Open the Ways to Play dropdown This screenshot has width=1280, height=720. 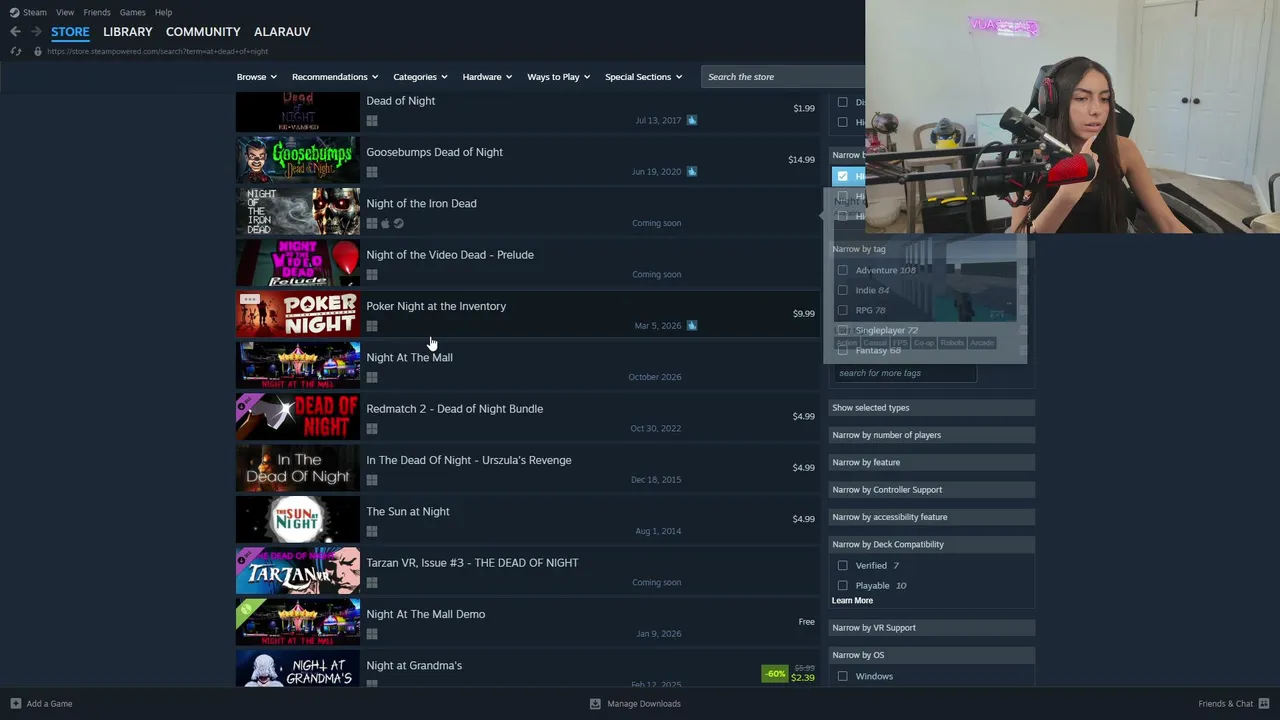tap(559, 77)
